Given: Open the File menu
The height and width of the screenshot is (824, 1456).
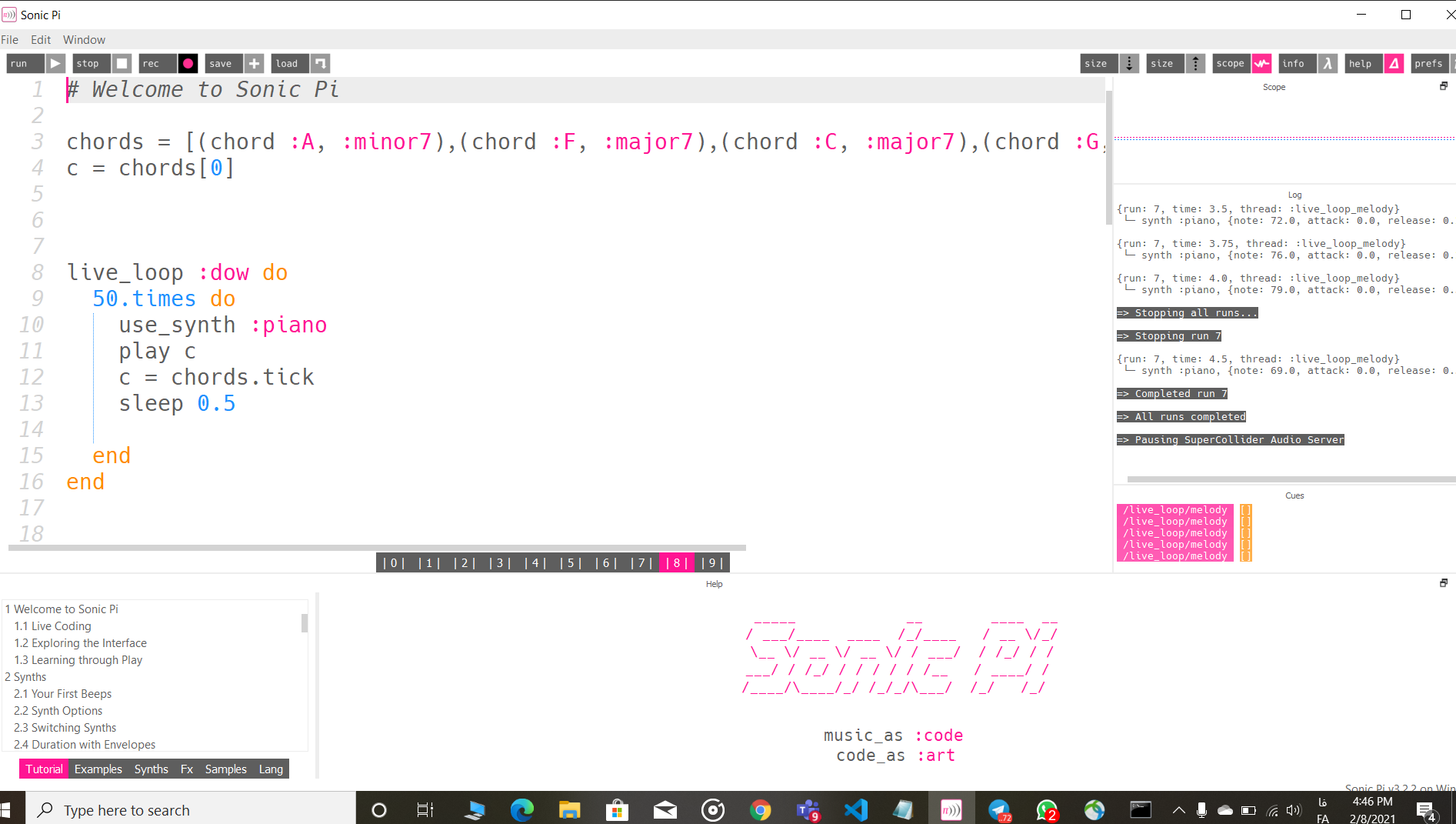Looking at the screenshot, I should pyautogui.click(x=10, y=40).
